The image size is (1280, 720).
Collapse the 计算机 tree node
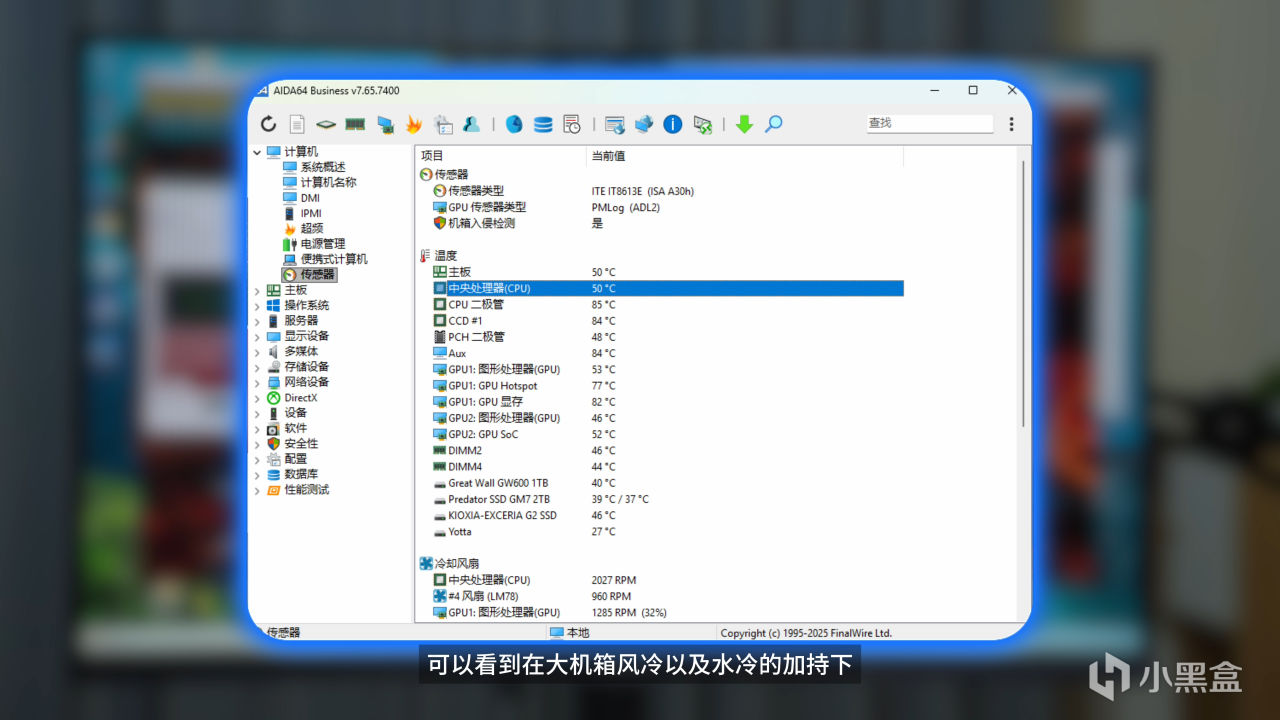click(257, 152)
